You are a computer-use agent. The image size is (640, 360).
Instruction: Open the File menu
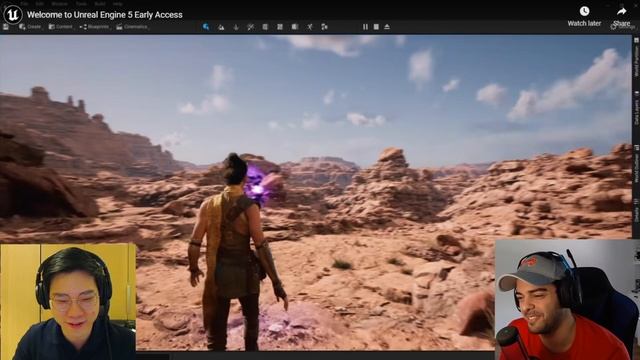24,4
